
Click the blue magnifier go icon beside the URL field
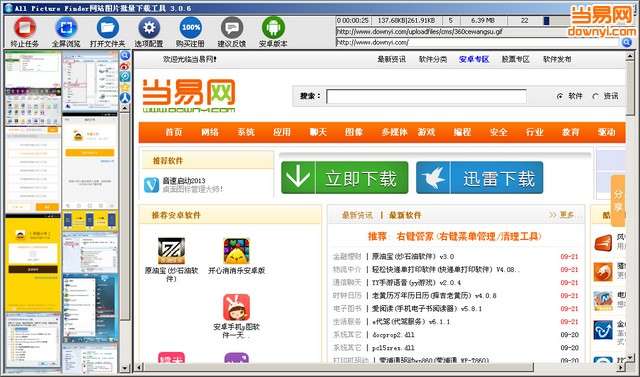pyautogui.click(x=627, y=42)
